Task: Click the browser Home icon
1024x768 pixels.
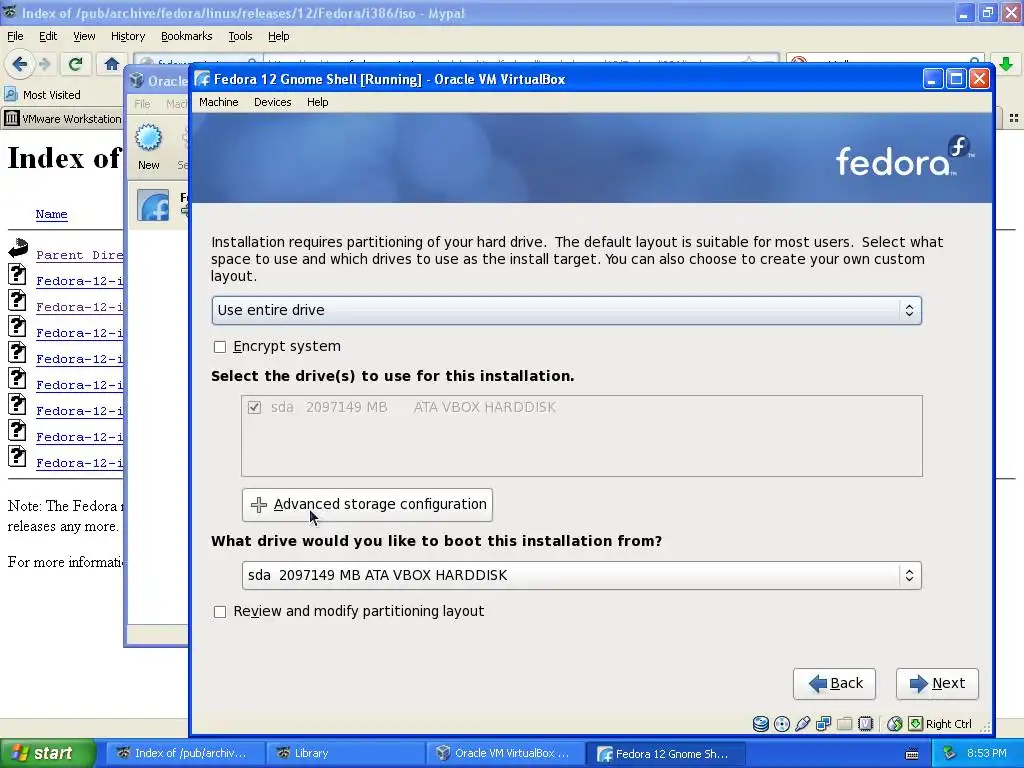Action: pyautogui.click(x=112, y=64)
